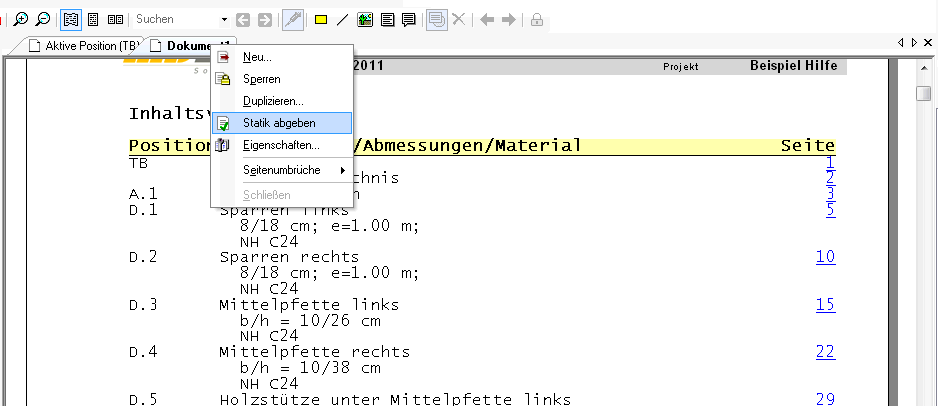Open the Suchen dropdown arrow
Viewport: 938px width, 406px height.
tap(224, 20)
